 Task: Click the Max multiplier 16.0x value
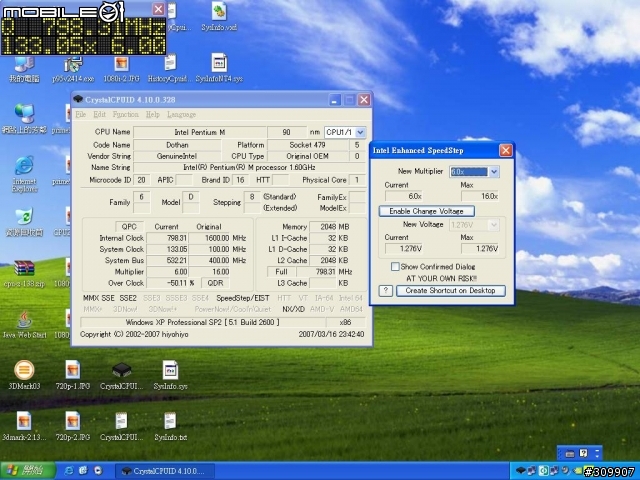click(x=480, y=196)
